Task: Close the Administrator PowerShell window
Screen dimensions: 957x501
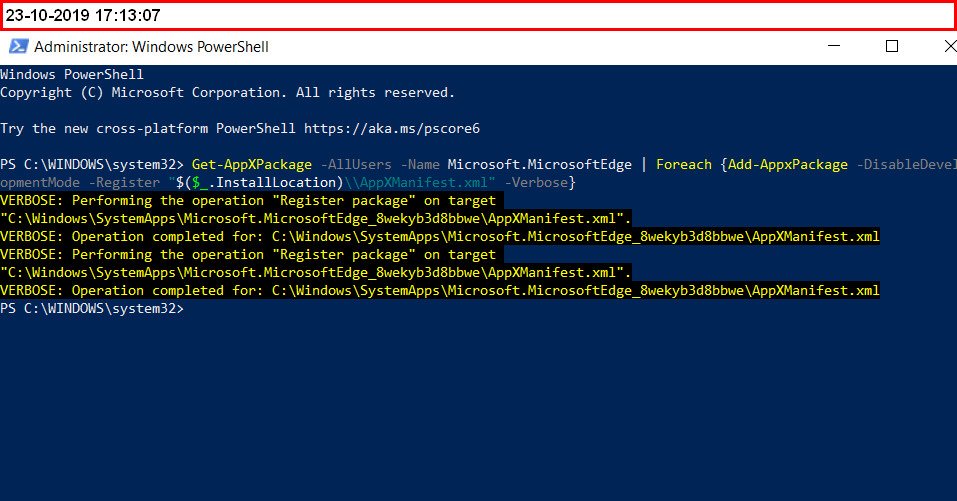Action: [950, 46]
